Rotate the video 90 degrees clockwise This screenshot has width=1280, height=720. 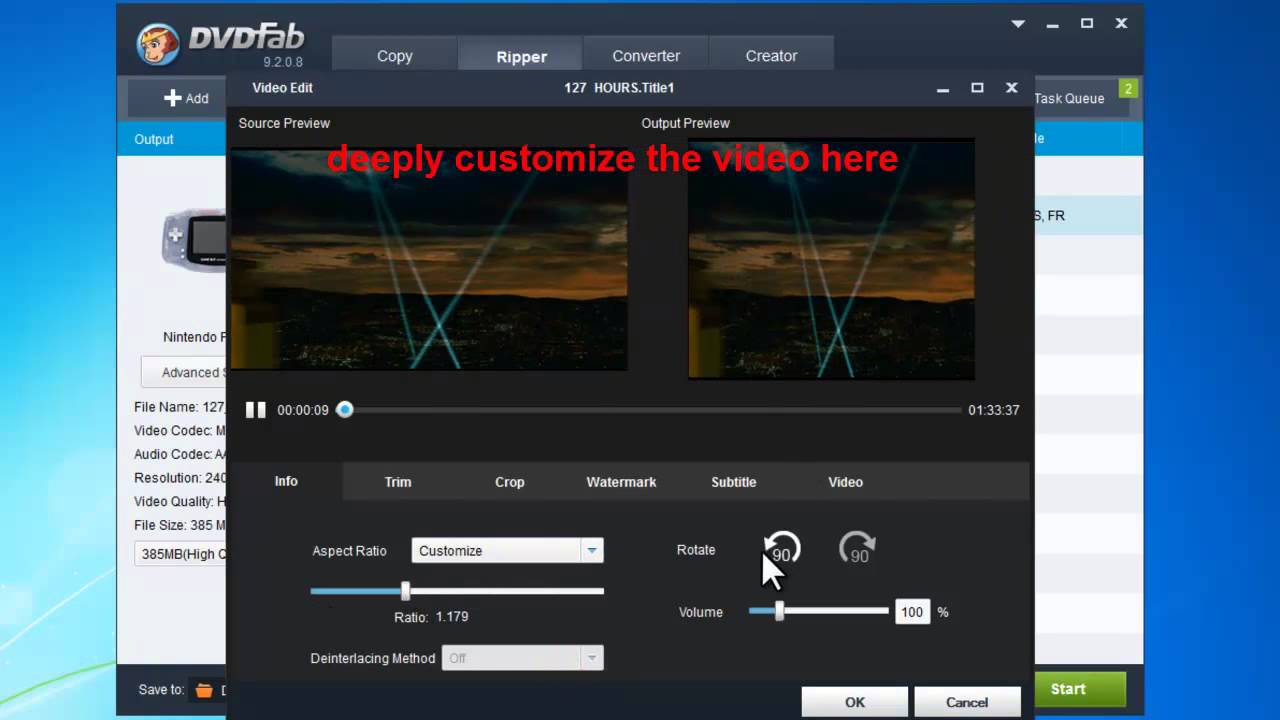(x=857, y=548)
